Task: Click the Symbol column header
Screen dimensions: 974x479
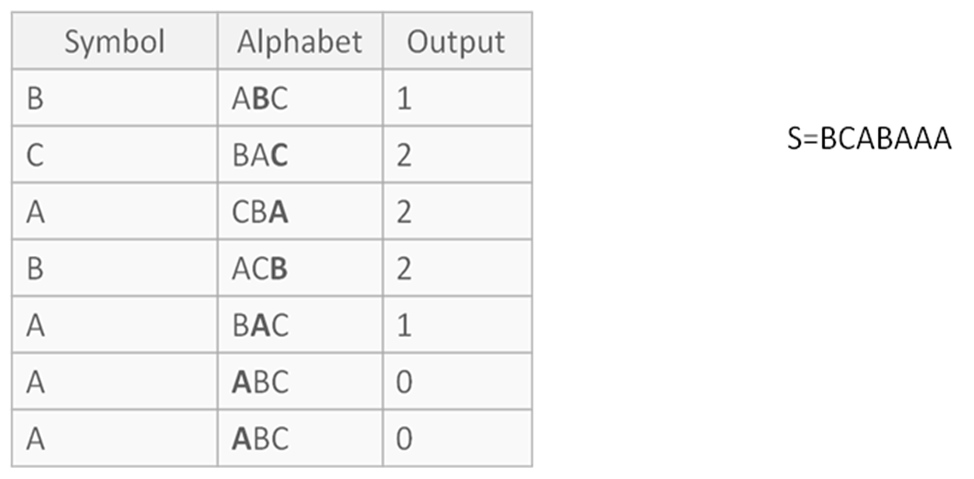Action: point(114,42)
